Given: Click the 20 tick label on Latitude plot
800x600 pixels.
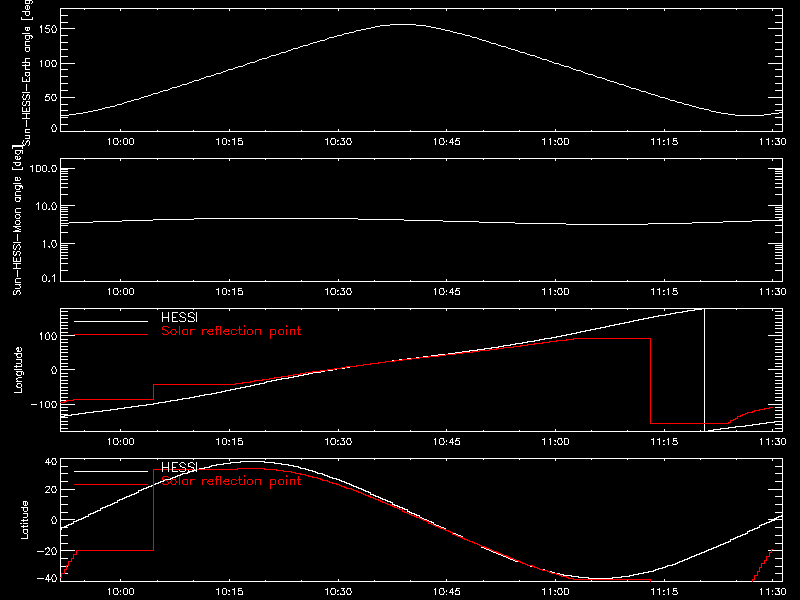Looking at the screenshot, I should pyautogui.click(x=51, y=490).
